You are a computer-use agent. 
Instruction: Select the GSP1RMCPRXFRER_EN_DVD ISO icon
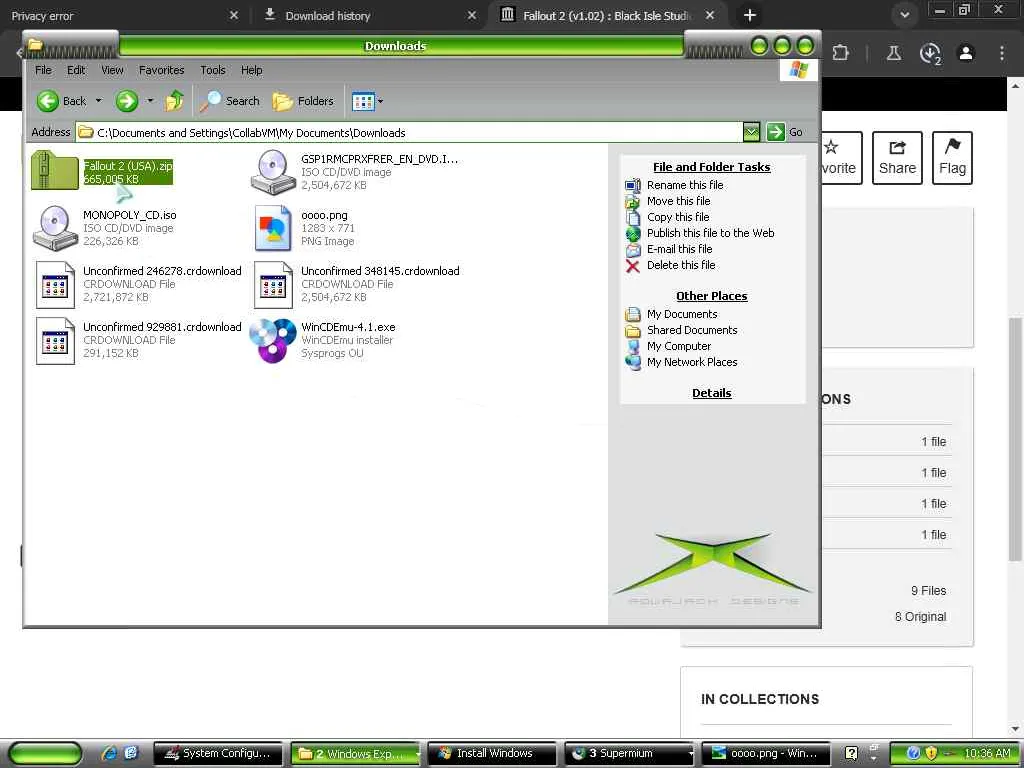pyautogui.click(x=273, y=172)
